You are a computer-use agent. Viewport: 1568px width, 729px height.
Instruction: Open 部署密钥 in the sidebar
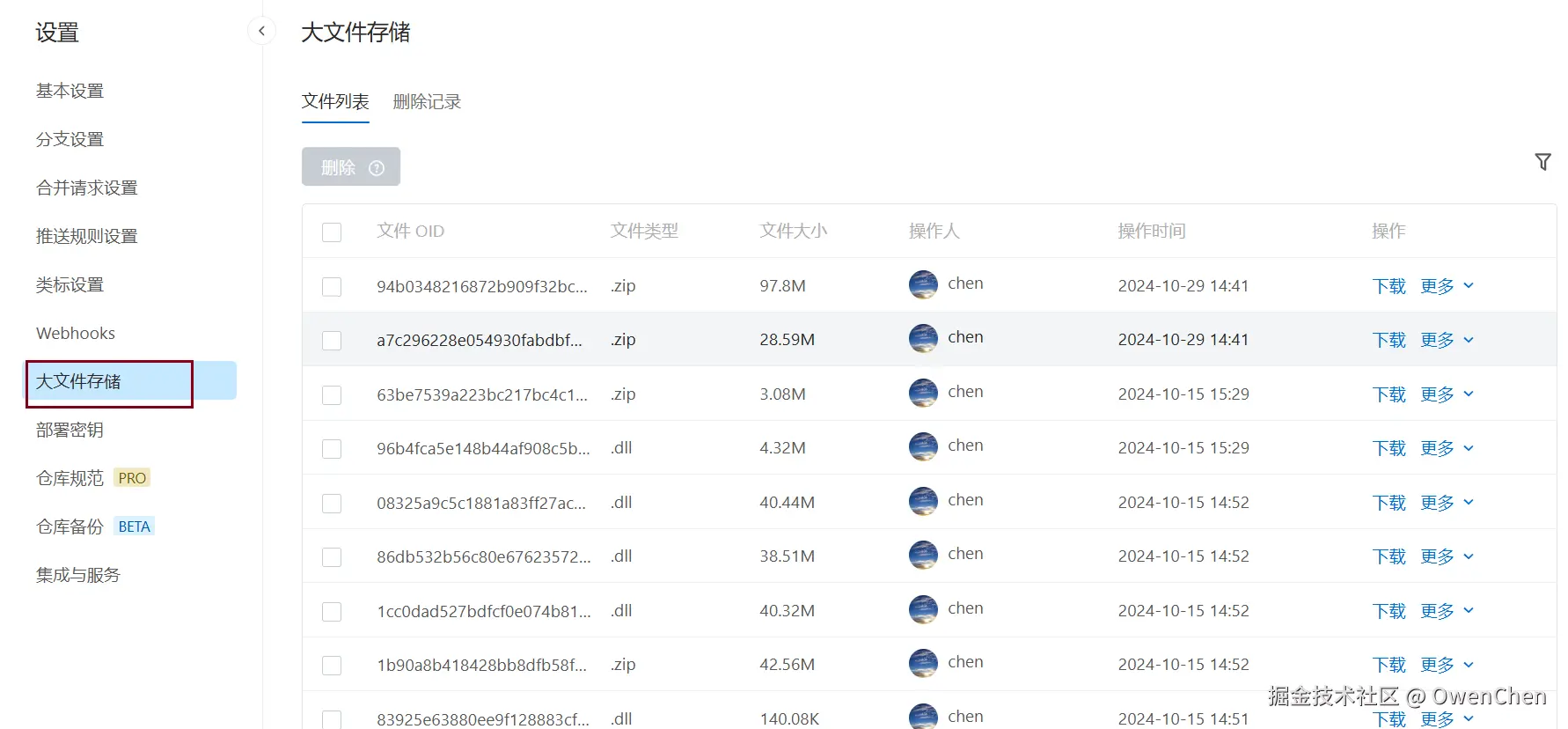tap(70, 430)
